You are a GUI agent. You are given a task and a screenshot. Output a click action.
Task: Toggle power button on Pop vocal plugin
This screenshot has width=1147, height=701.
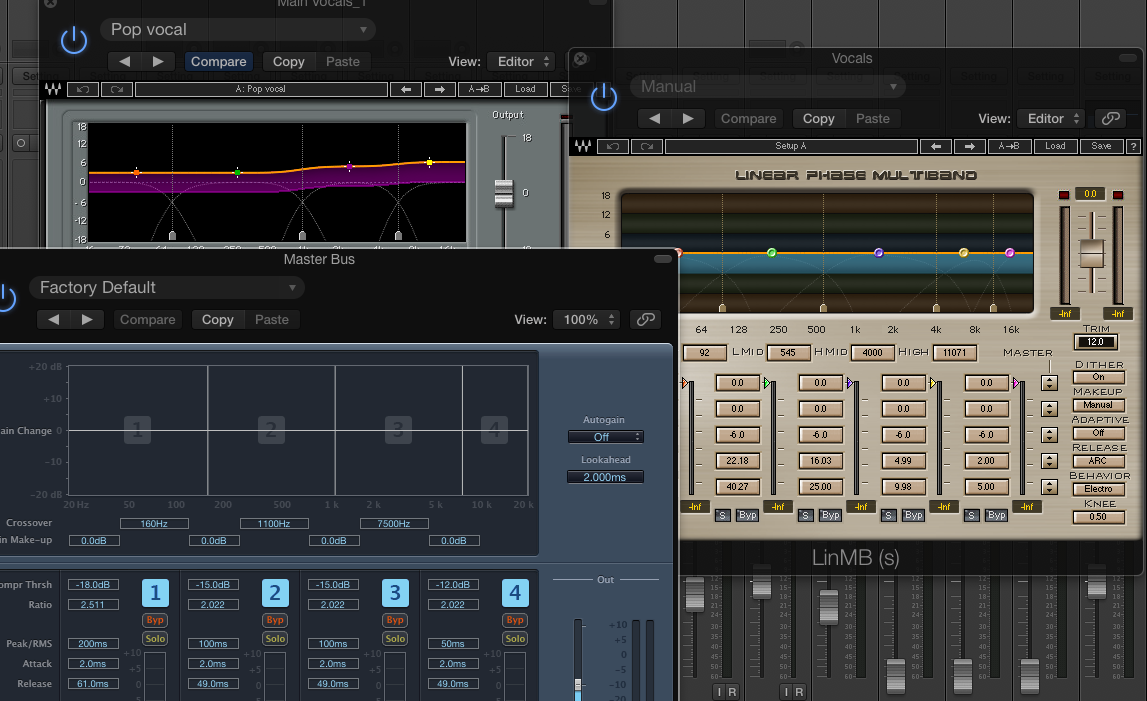click(x=74, y=40)
